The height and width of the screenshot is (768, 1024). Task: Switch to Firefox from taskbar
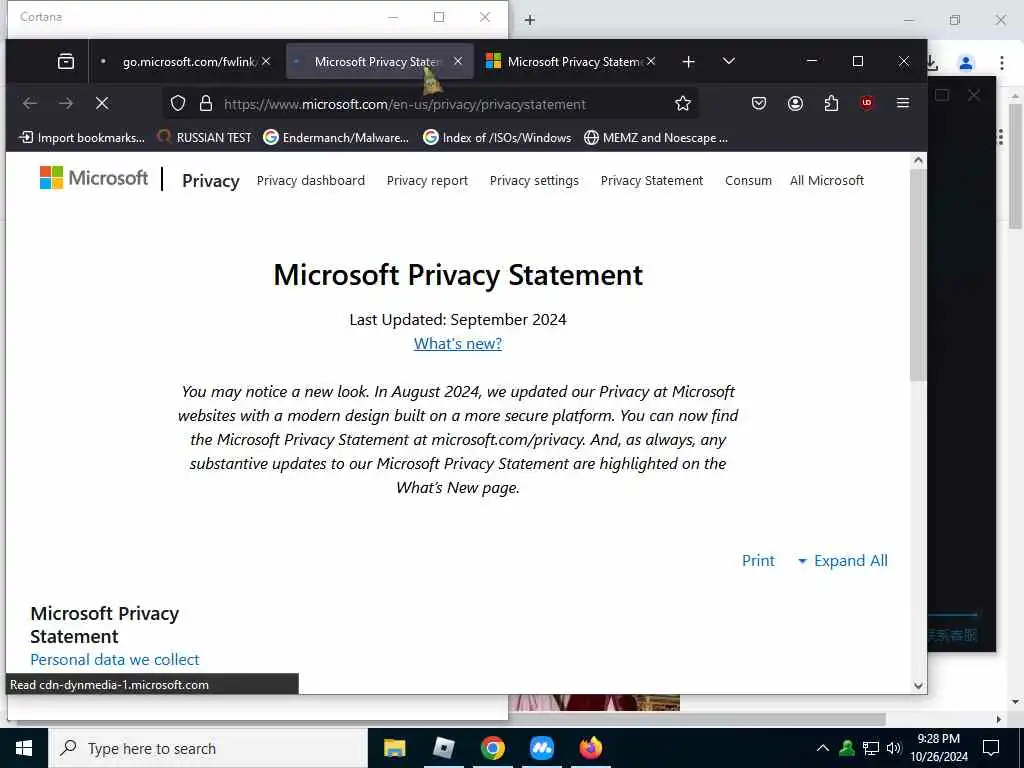(x=591, y=748)
